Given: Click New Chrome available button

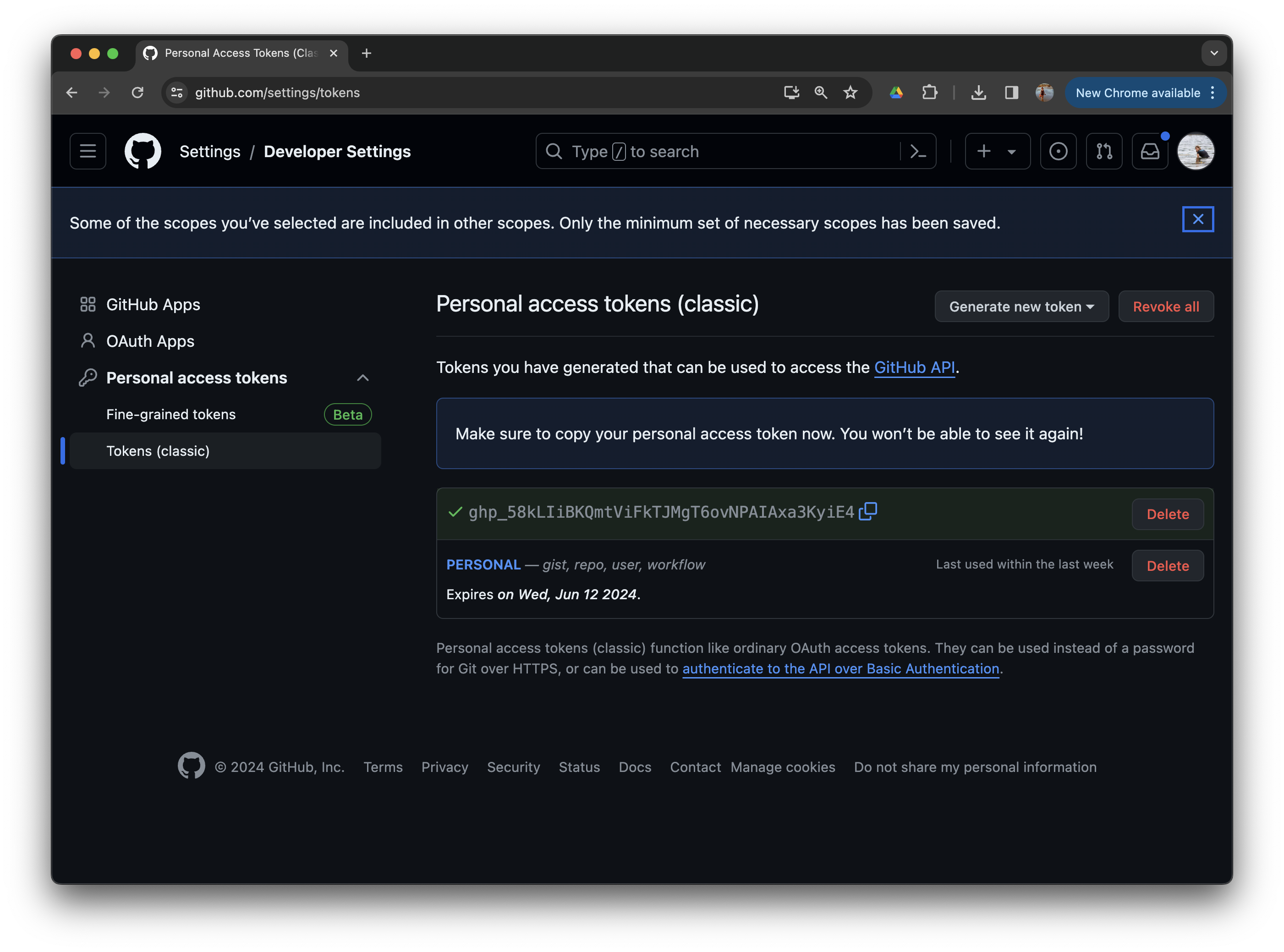Looking at the screenshot, I should (1145, 93).
